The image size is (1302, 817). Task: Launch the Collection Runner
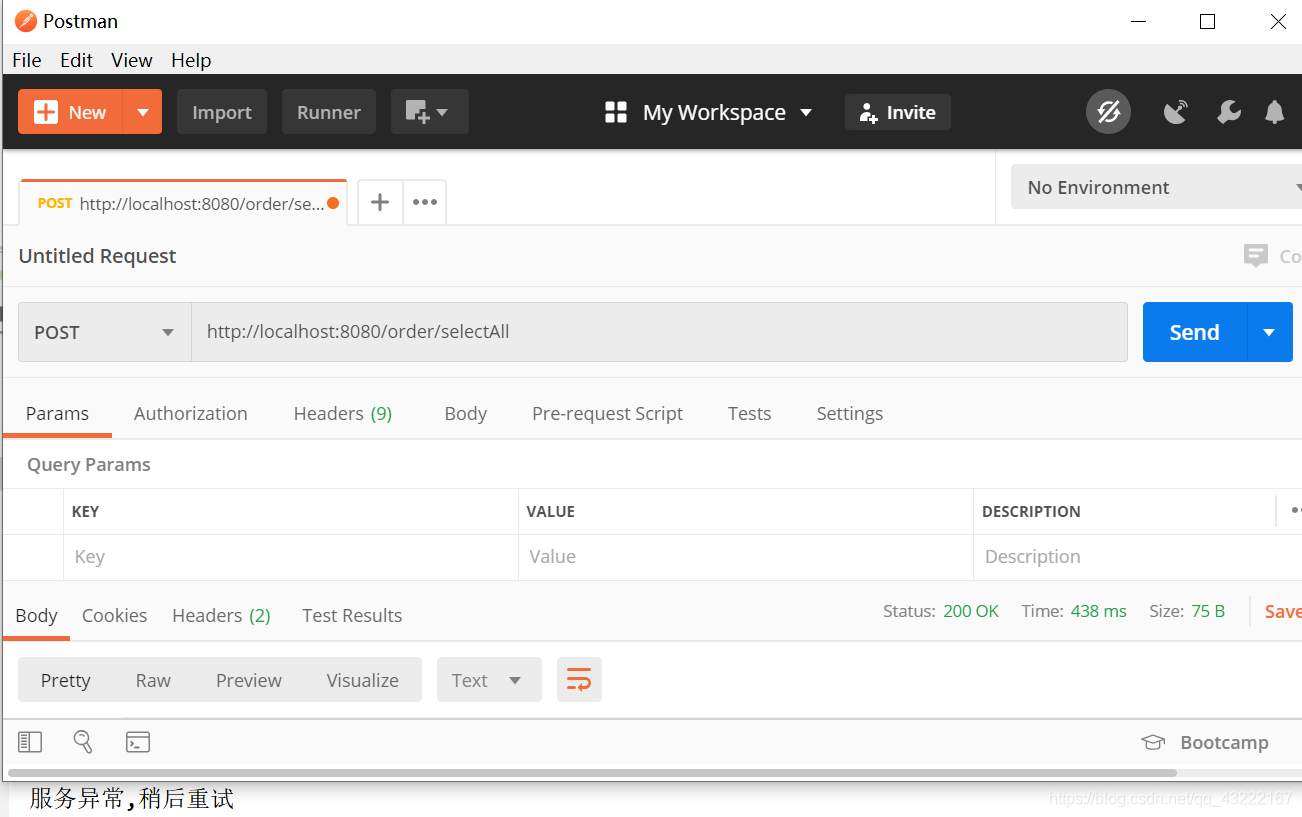click(x=328, y=112)
